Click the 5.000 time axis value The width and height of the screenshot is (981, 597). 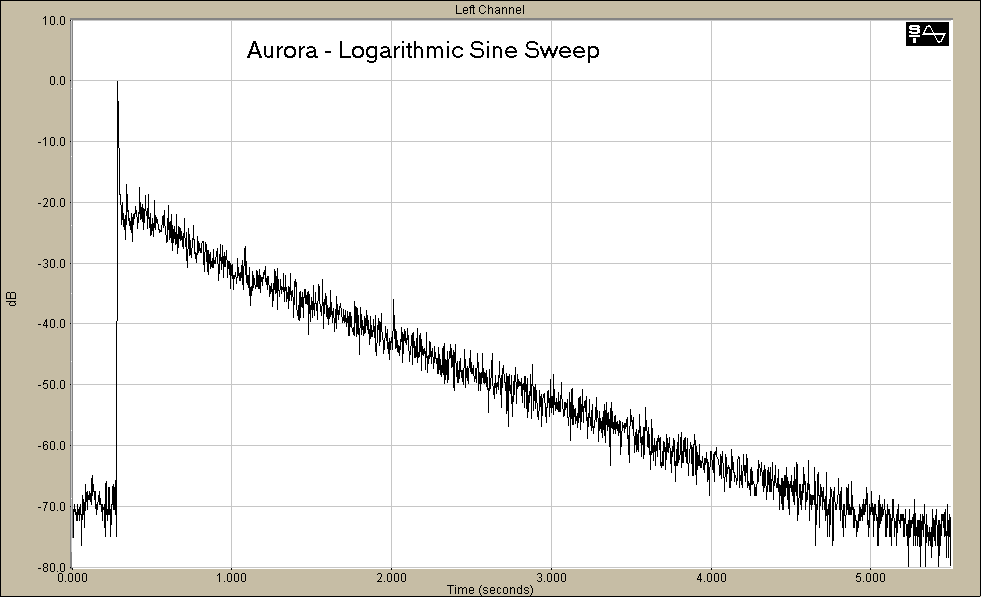click(x=871, y=578)
